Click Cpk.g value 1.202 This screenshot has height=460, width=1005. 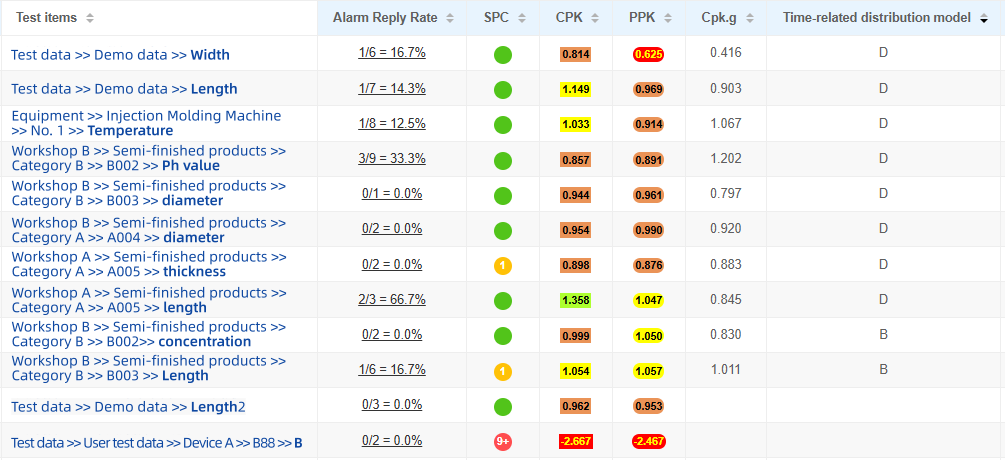tap(726, 158)
